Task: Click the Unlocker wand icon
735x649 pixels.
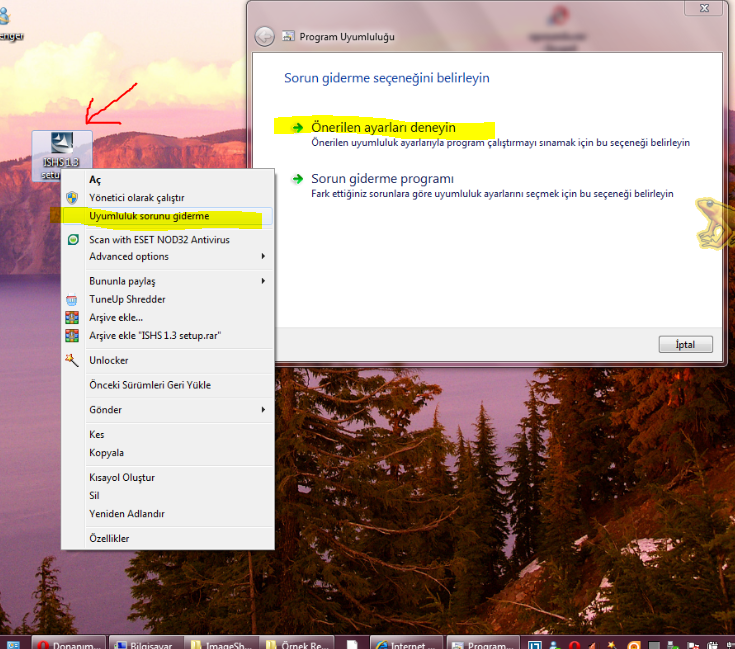Action: 72,360
